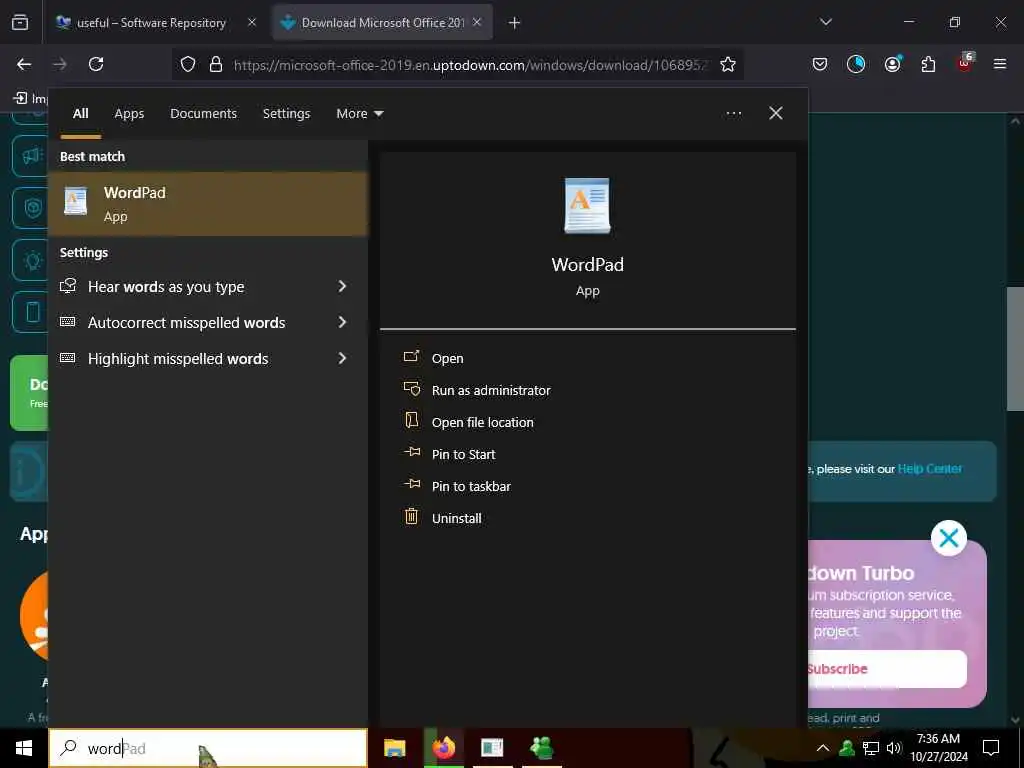The height and width of the screenshot is (768, 1024).
Task: Run WordPad as administrator
Action: (490, 391)
